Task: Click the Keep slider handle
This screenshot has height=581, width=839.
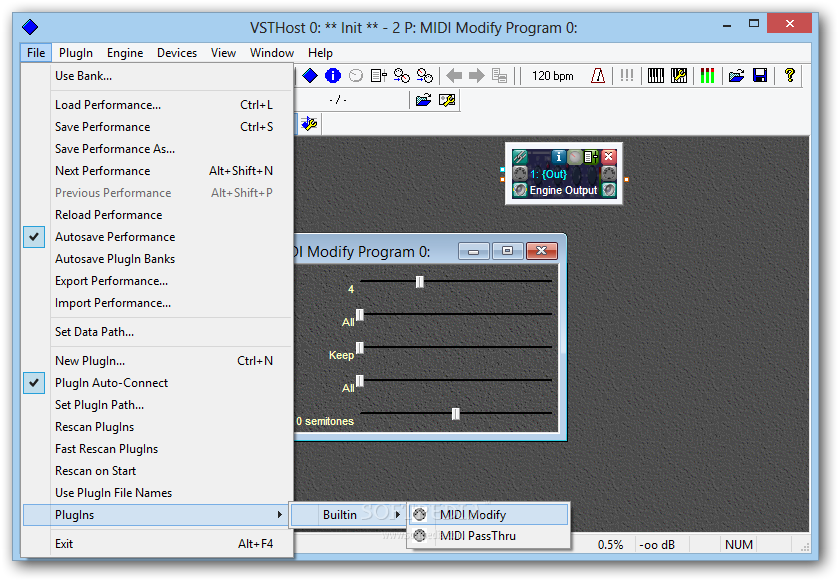Action: (x=360, y=348)
